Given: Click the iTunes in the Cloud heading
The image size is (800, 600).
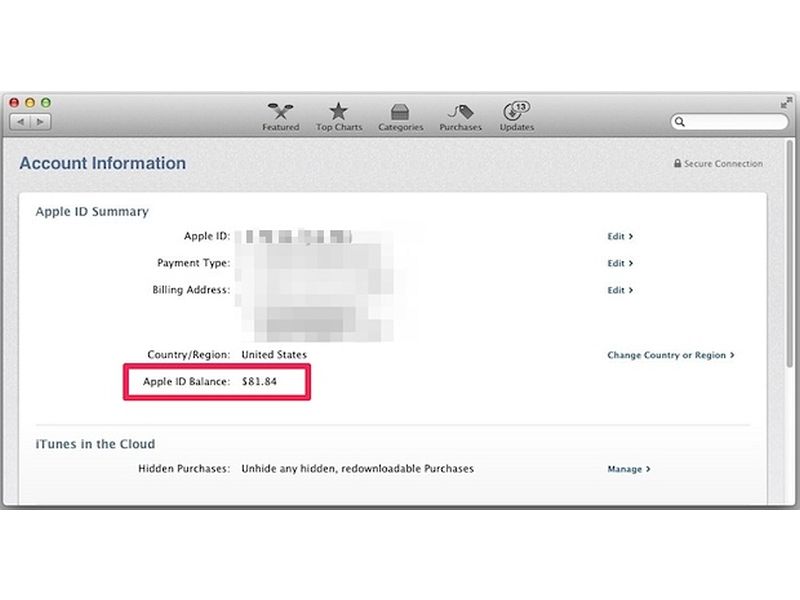Looking at the screenshot, I should tap(95, 444).
